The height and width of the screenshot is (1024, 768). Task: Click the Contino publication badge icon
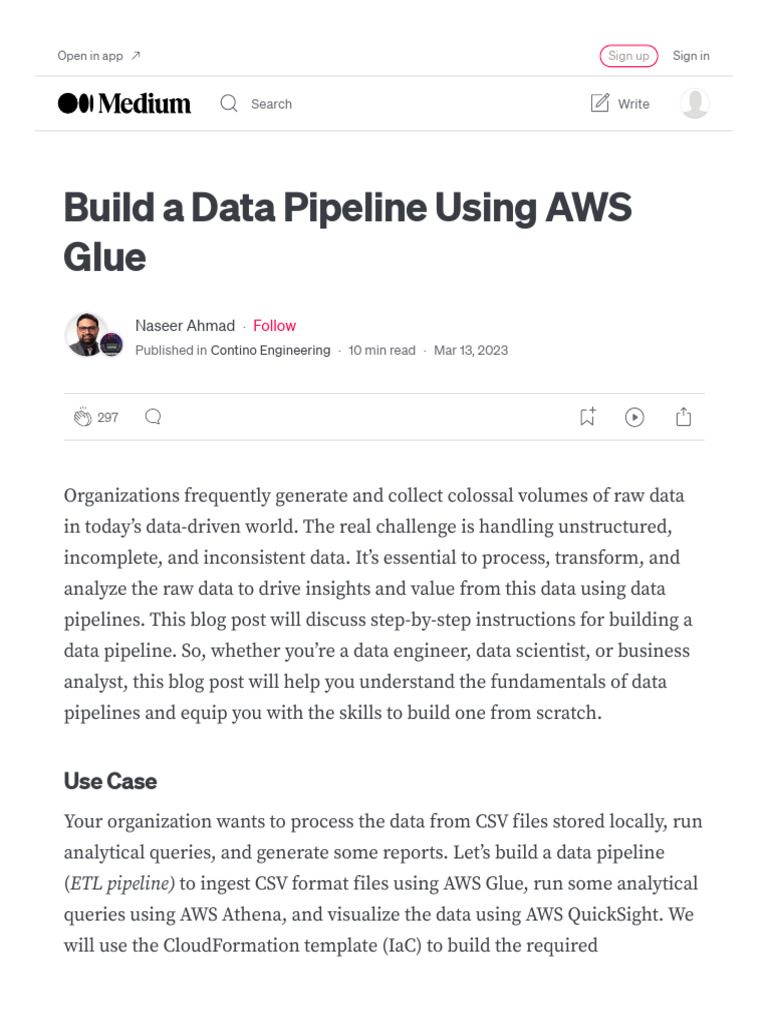[x=112, y=344]
